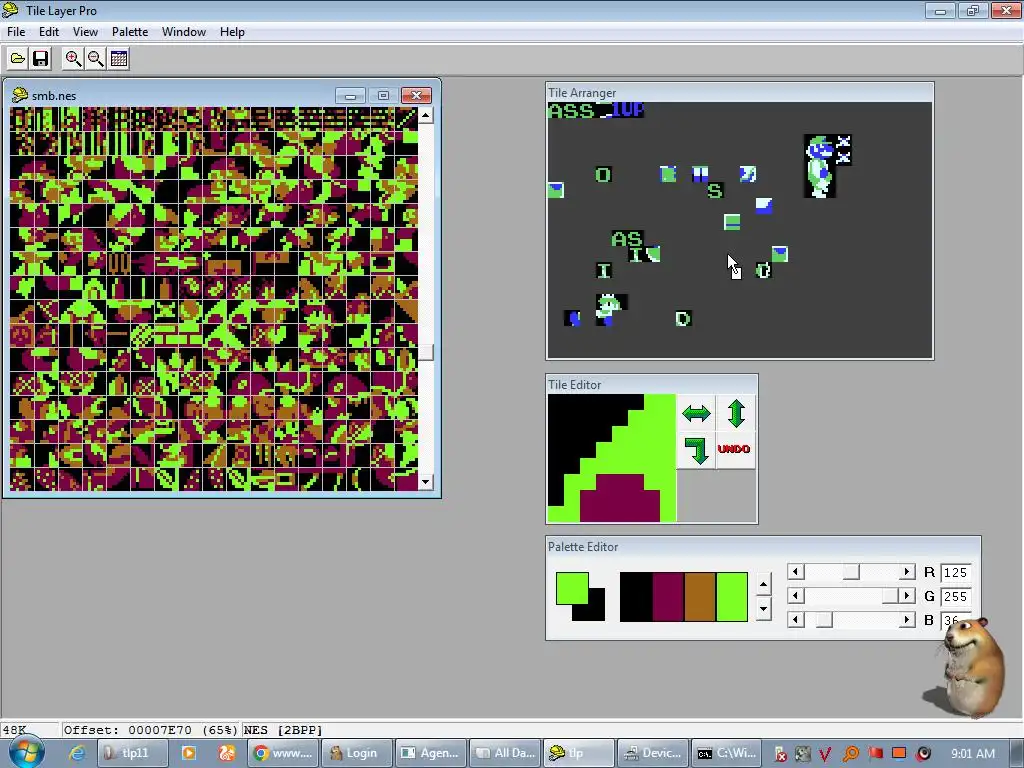
Task: Click the taskbar clock showing 9:01 AM
Action: (x=972, y=753)
